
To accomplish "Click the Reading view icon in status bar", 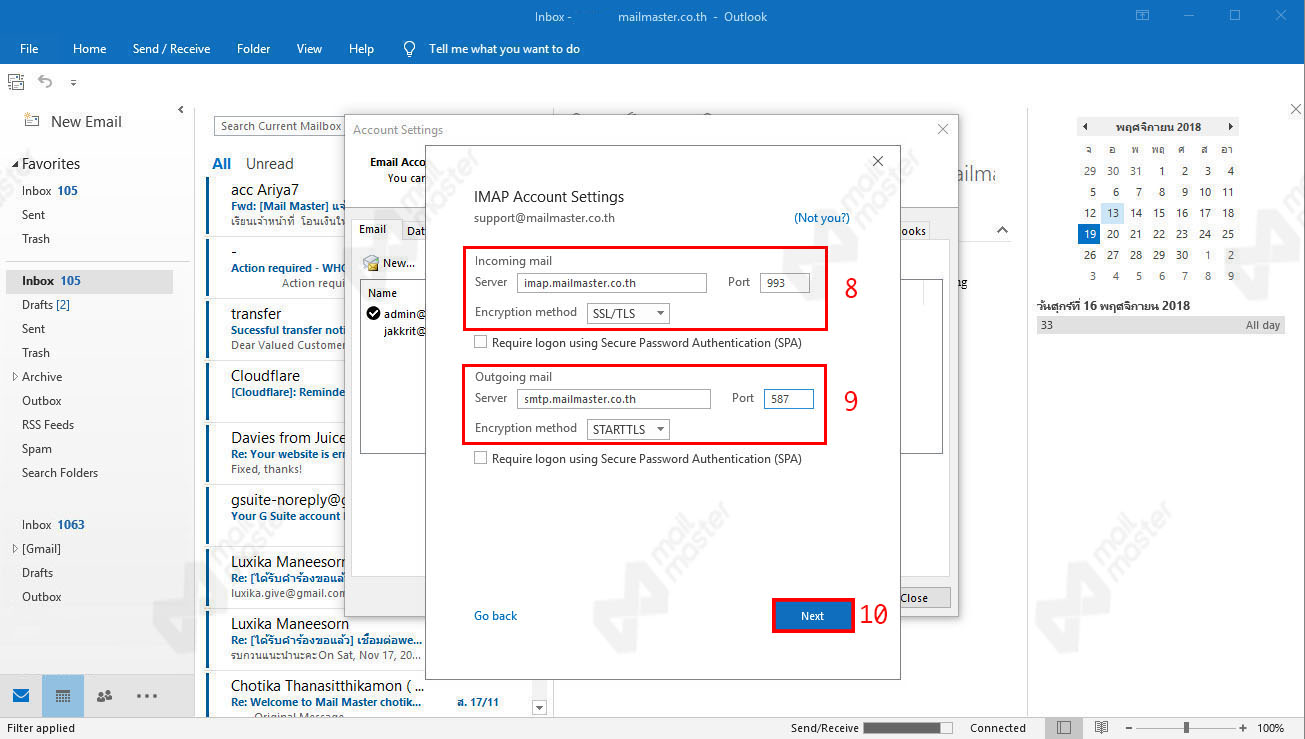I will point(1101,727).
